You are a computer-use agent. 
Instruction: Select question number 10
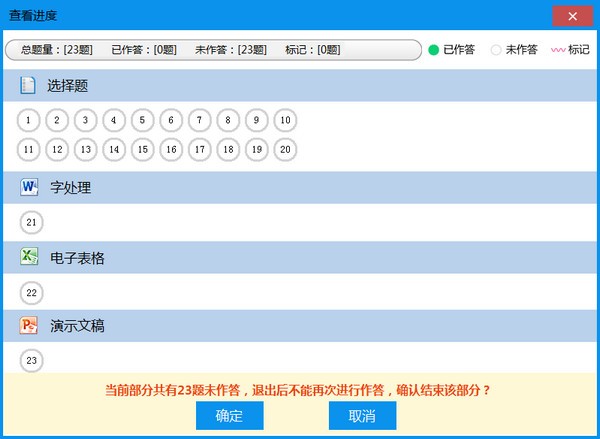285,121
